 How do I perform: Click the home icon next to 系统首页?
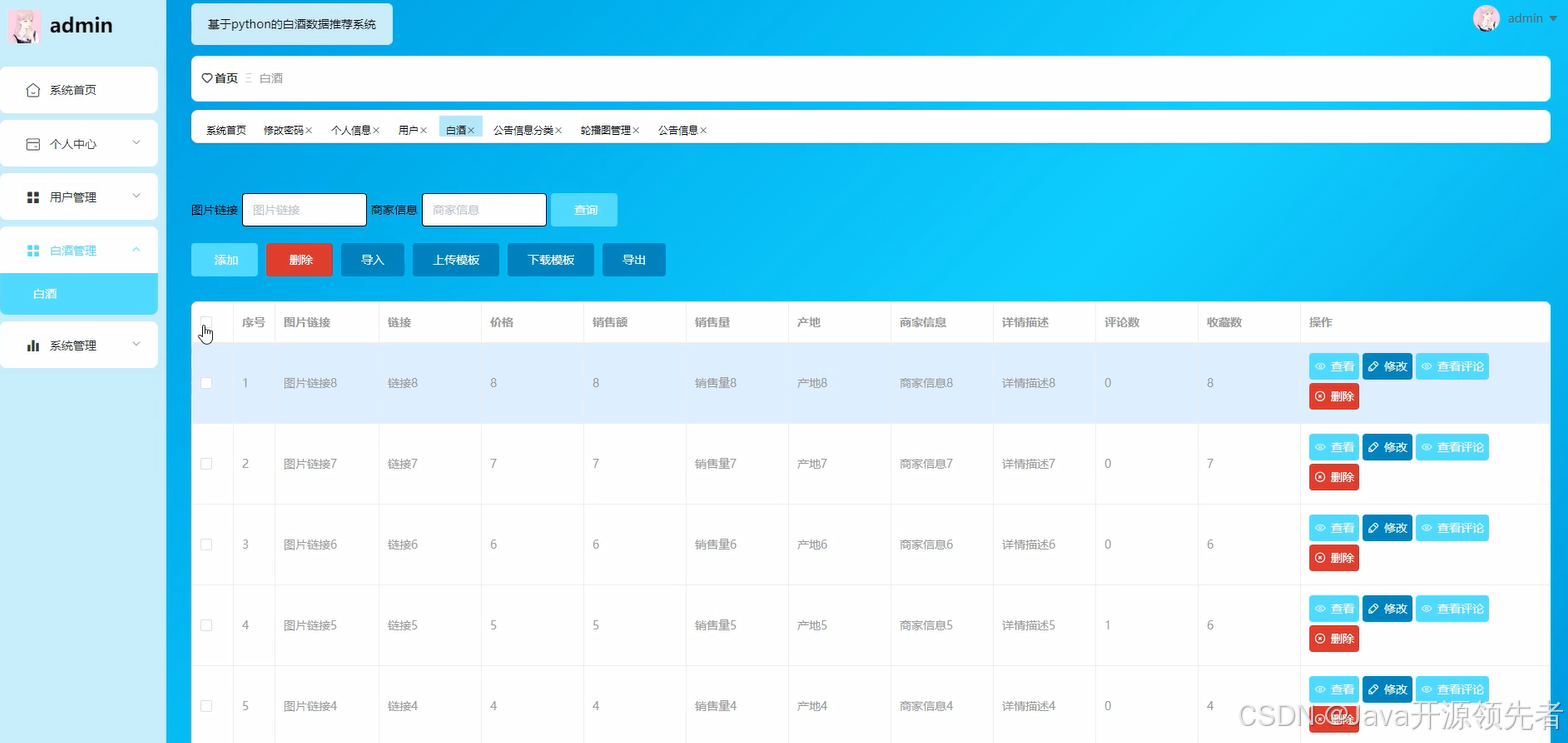[33, 90]
